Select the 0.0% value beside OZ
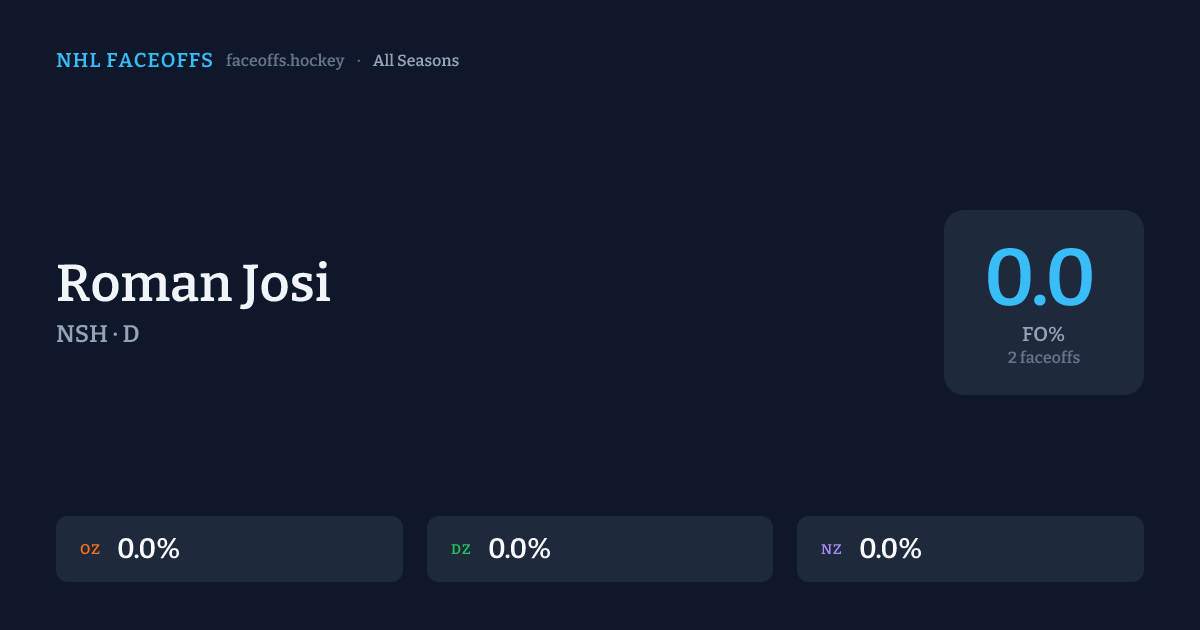1200x630 pixels. click(148, 549)
